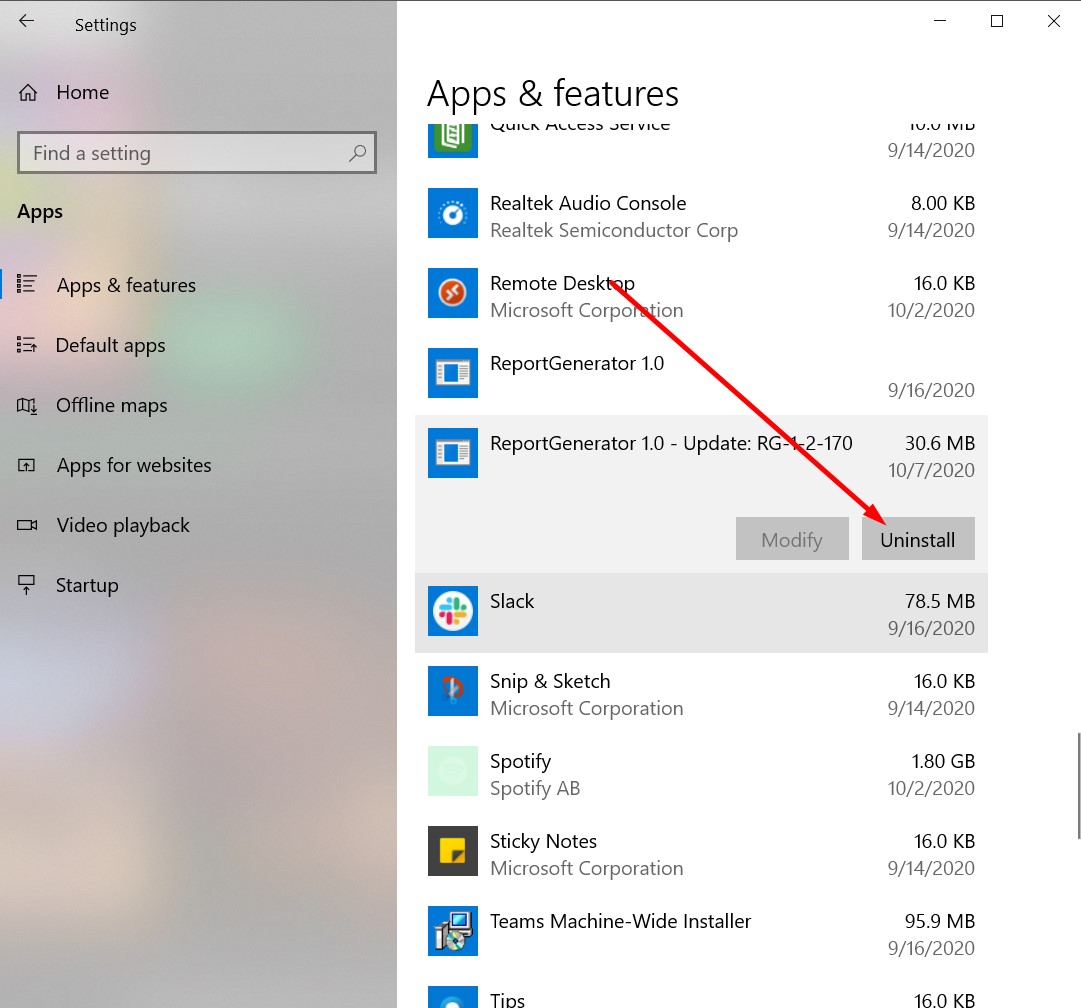
Task: Click the 10/7/2020 install date
Action: click(x=931, y=470)
